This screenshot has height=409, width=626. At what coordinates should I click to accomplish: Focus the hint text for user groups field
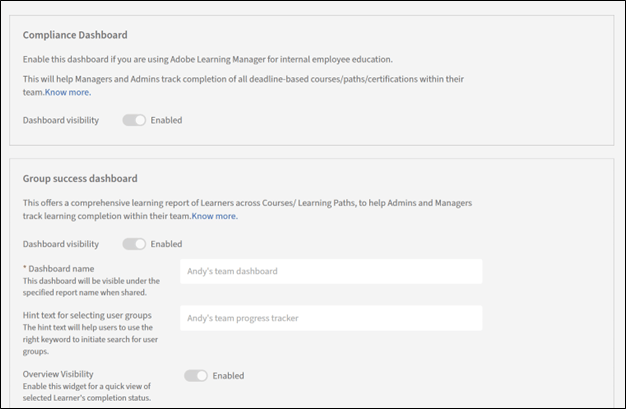(x=331, y=318)
